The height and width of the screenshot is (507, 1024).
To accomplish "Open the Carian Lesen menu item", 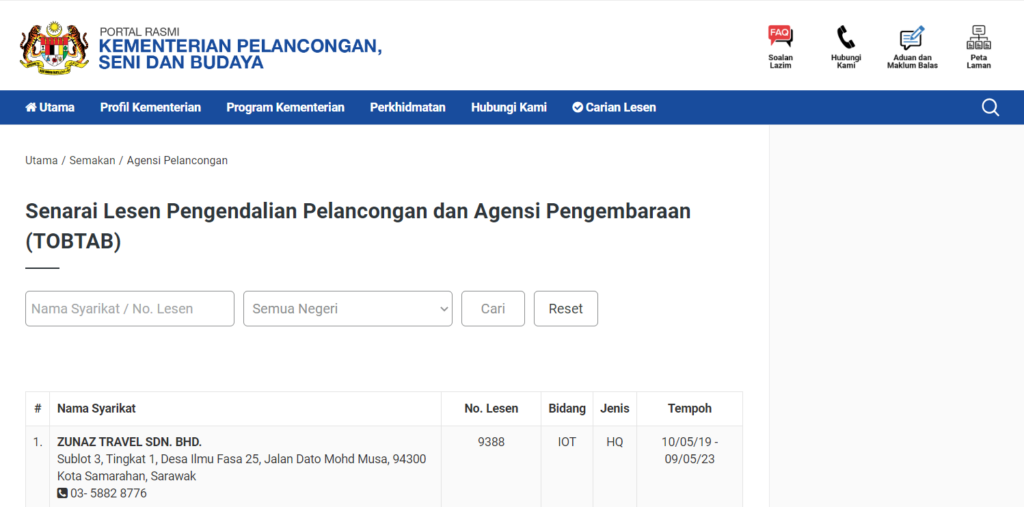I will pos(614,107).
